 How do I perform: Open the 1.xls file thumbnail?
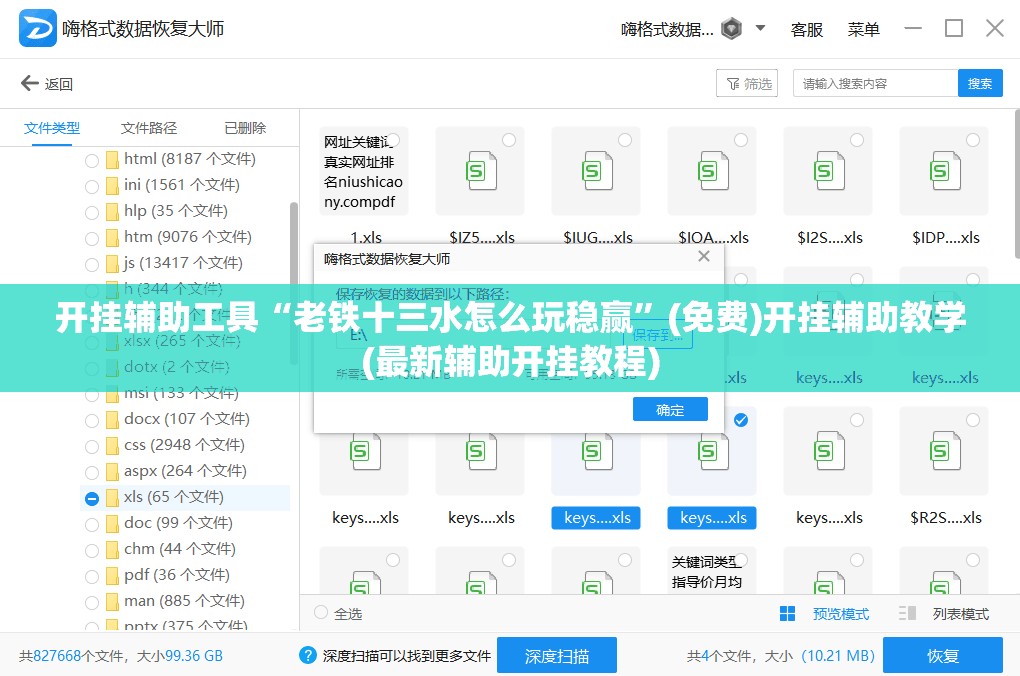coord(364,171)
